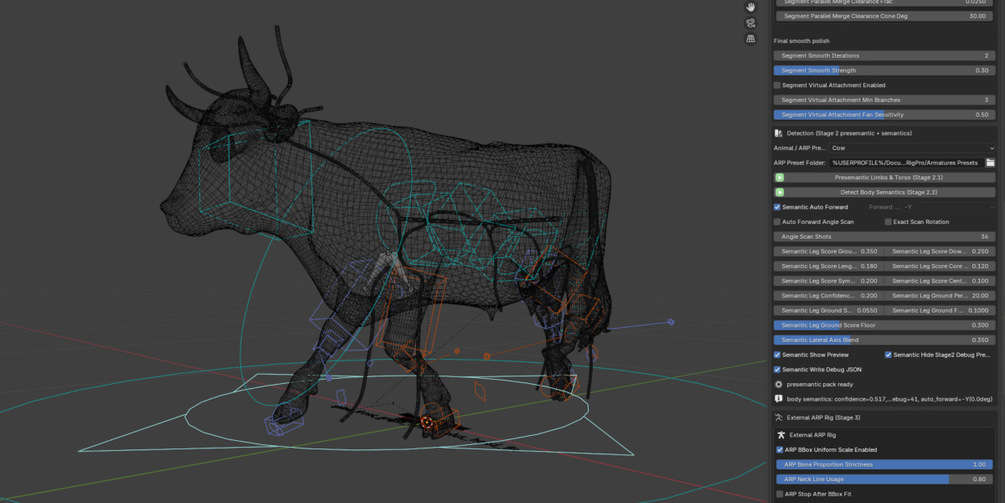Viewport: 1005px width, 503px height.
Task: Click the body semantics info icon
Action: tap(778, 399)
